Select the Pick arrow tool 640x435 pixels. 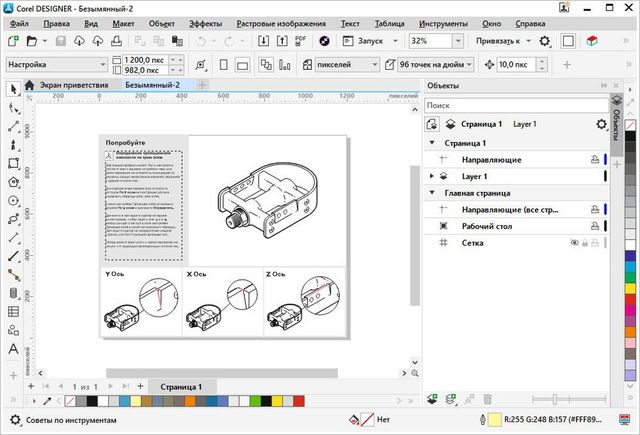pyautogui.click(x=14, y=89)
